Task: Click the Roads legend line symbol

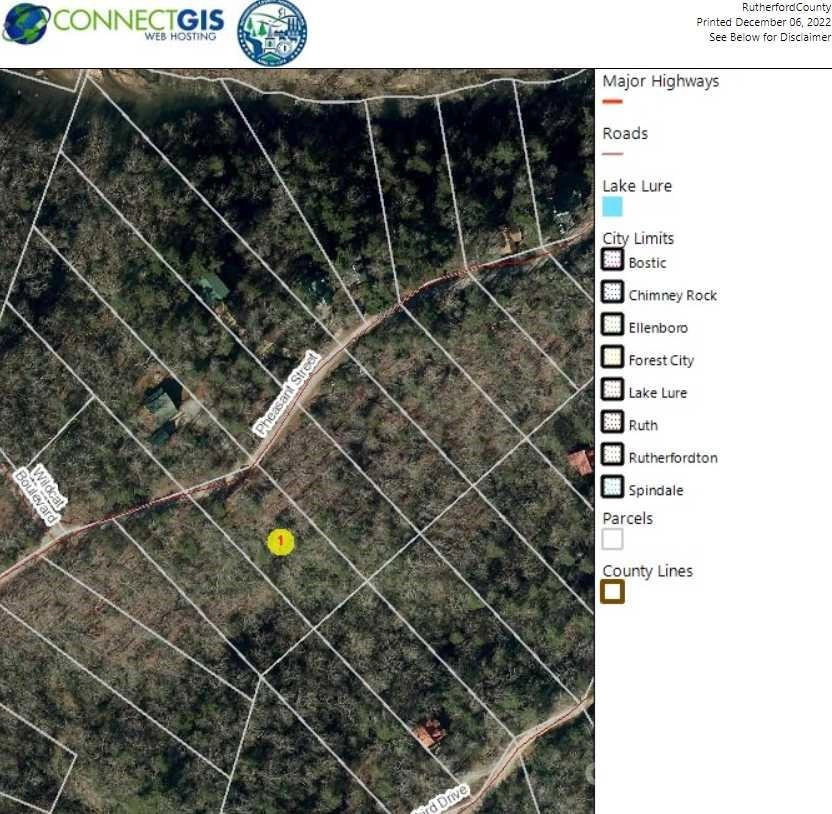Action: point(612,154)
